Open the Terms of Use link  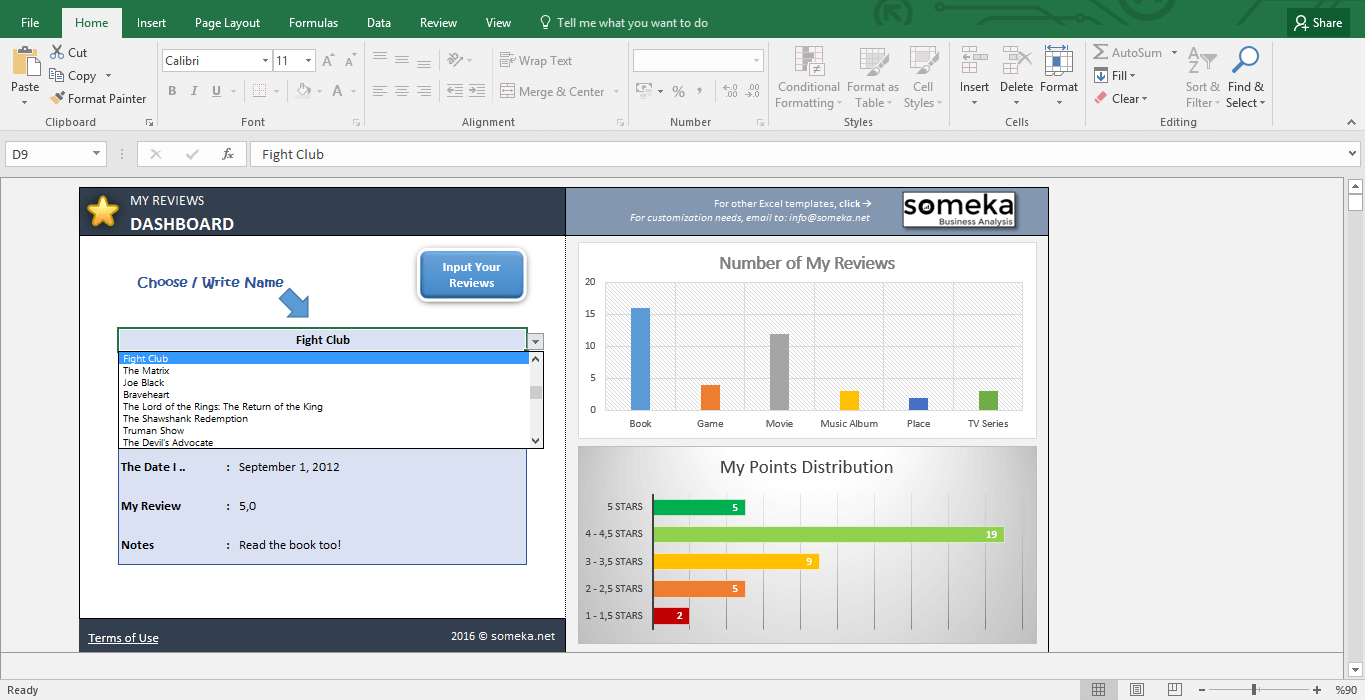tap(123, 638)
